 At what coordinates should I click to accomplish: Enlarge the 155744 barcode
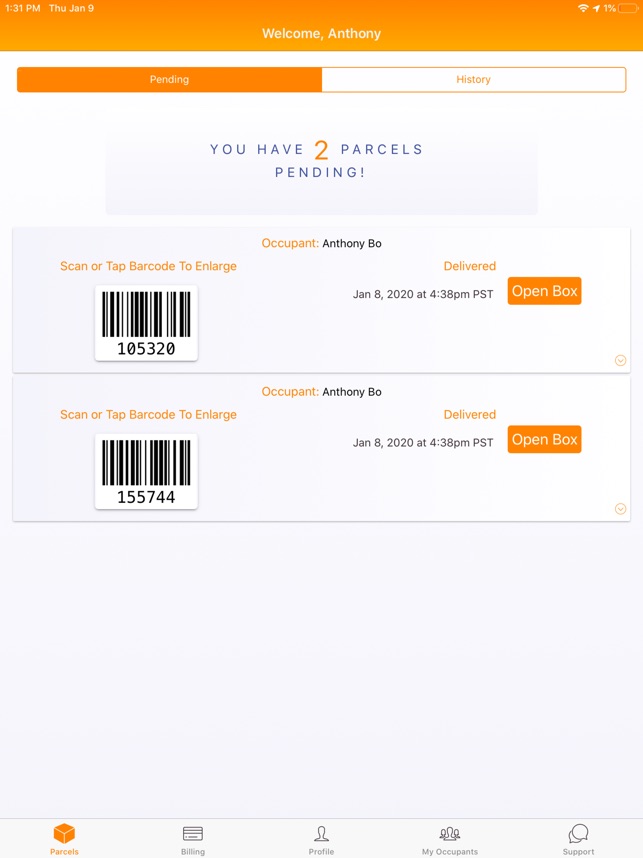[x=146, y=471]
